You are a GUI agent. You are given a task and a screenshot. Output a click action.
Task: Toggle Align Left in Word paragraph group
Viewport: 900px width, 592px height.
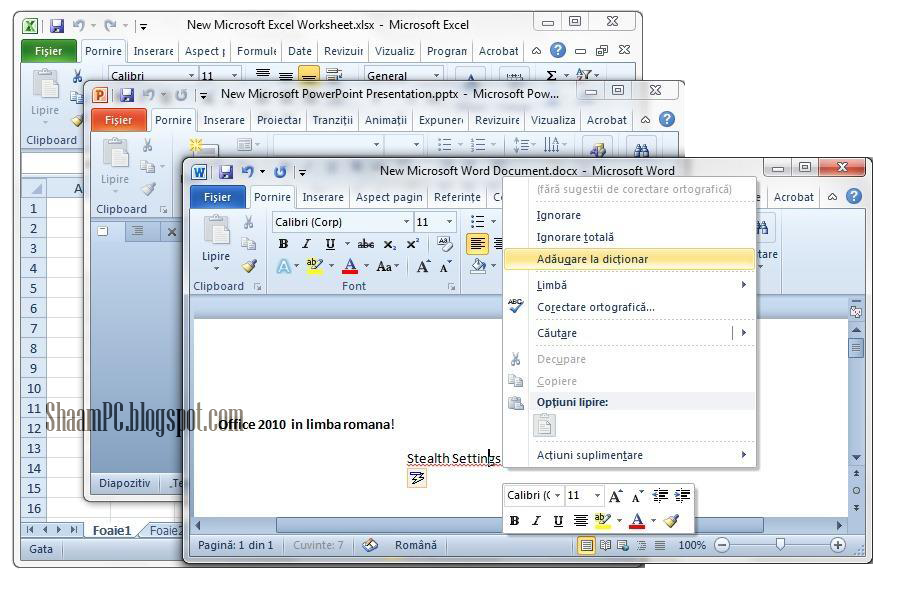click(x=477, y=244)
